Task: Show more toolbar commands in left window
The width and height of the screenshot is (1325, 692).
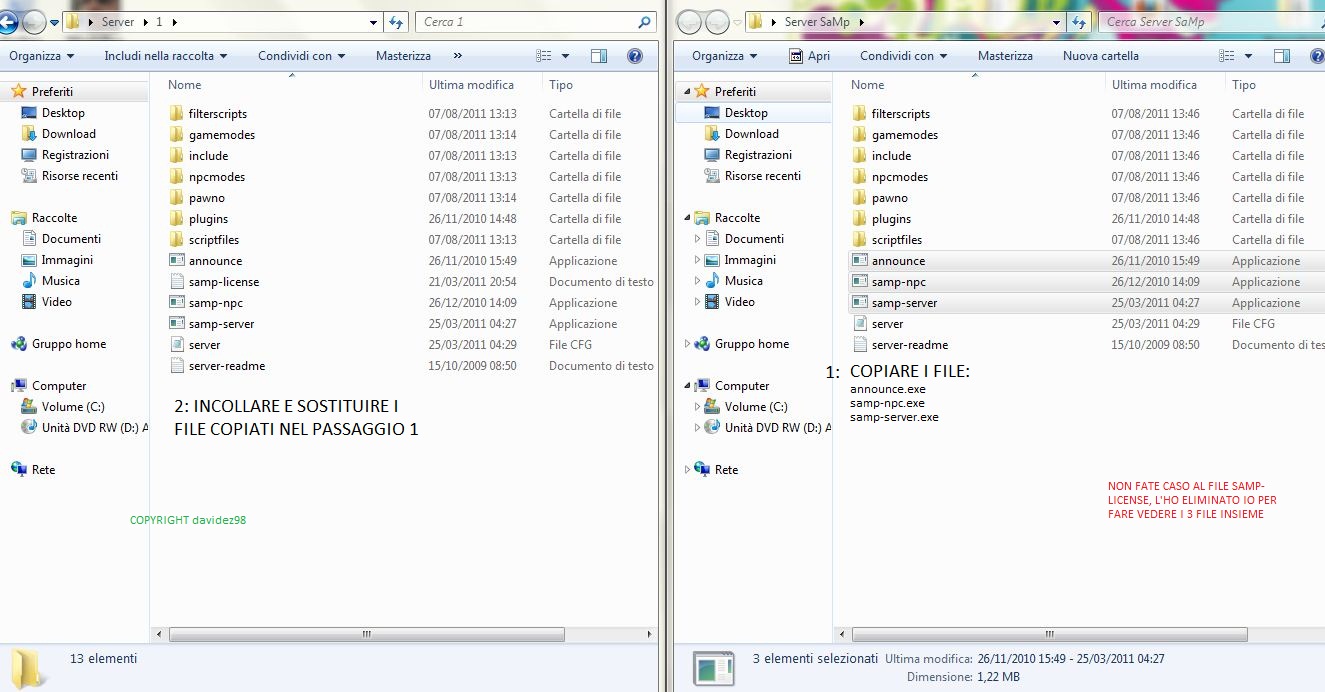Action: pos(458,56)
